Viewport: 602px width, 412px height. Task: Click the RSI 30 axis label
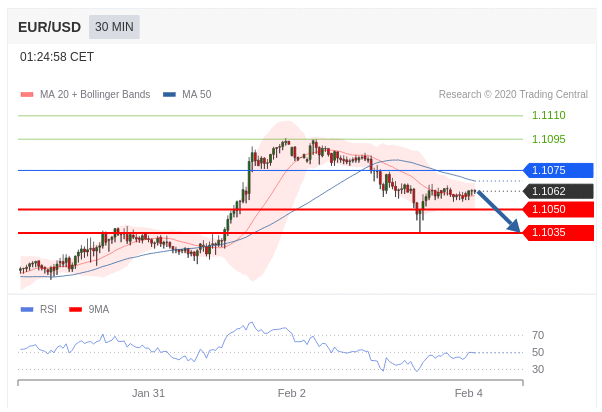[x=538, y=369]
